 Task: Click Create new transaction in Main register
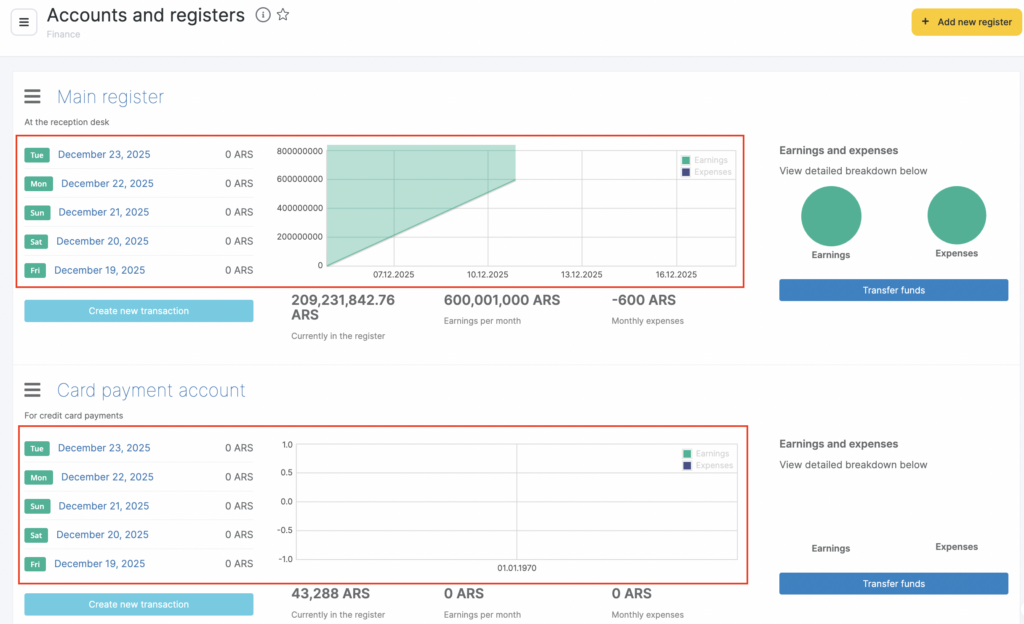coord(139,311)
